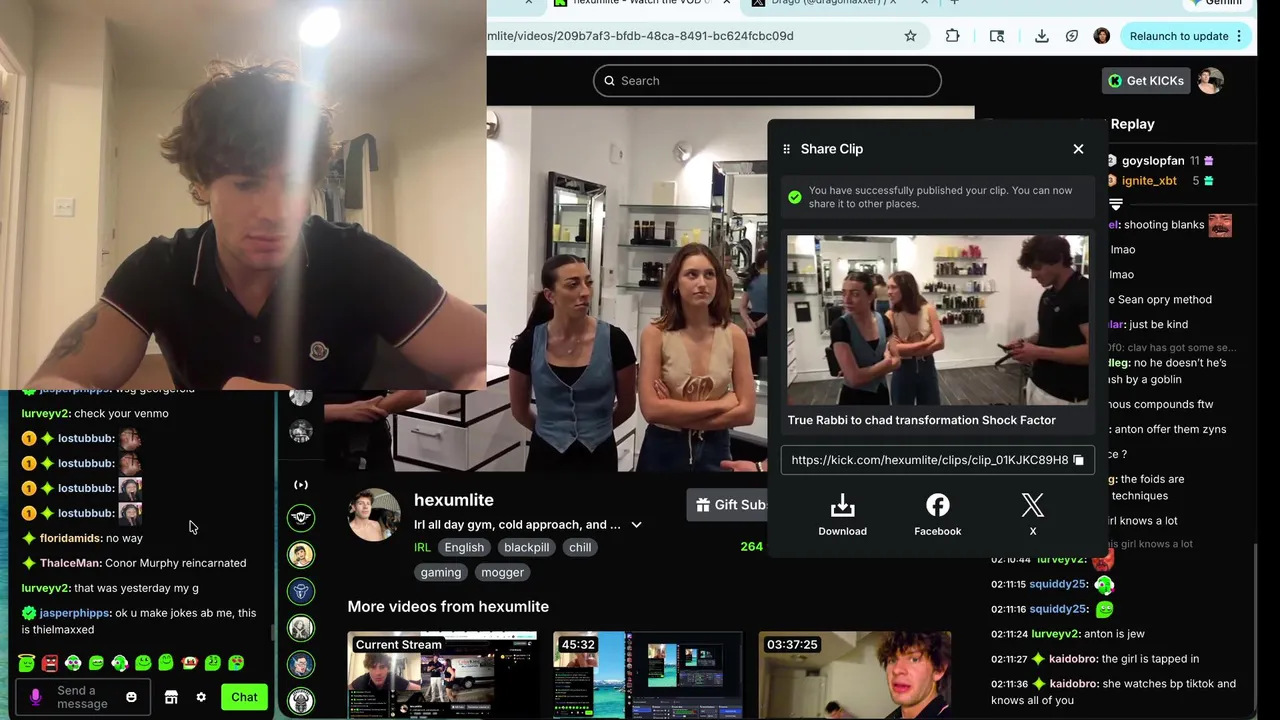The width and height of the screenshot is (1280, 720).
Task: Open the emoji picker smiley icon
Action: (x=131, y=697)
